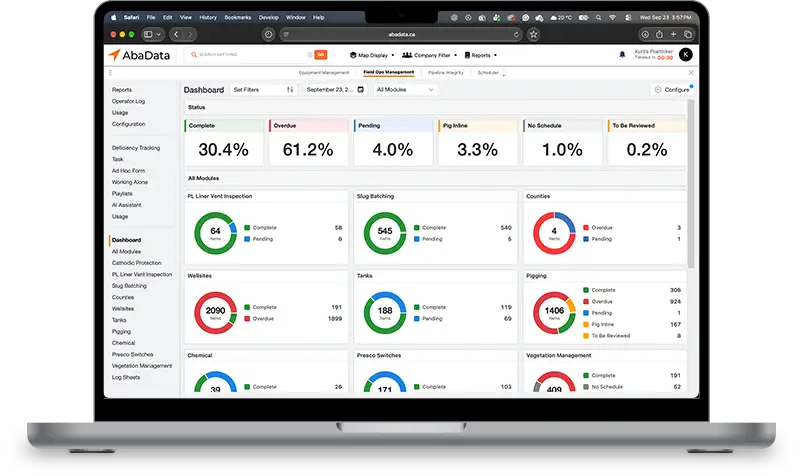Open the September 23 date field
The height and width of the screenshot is (476, 800).
tap(335, 90)
